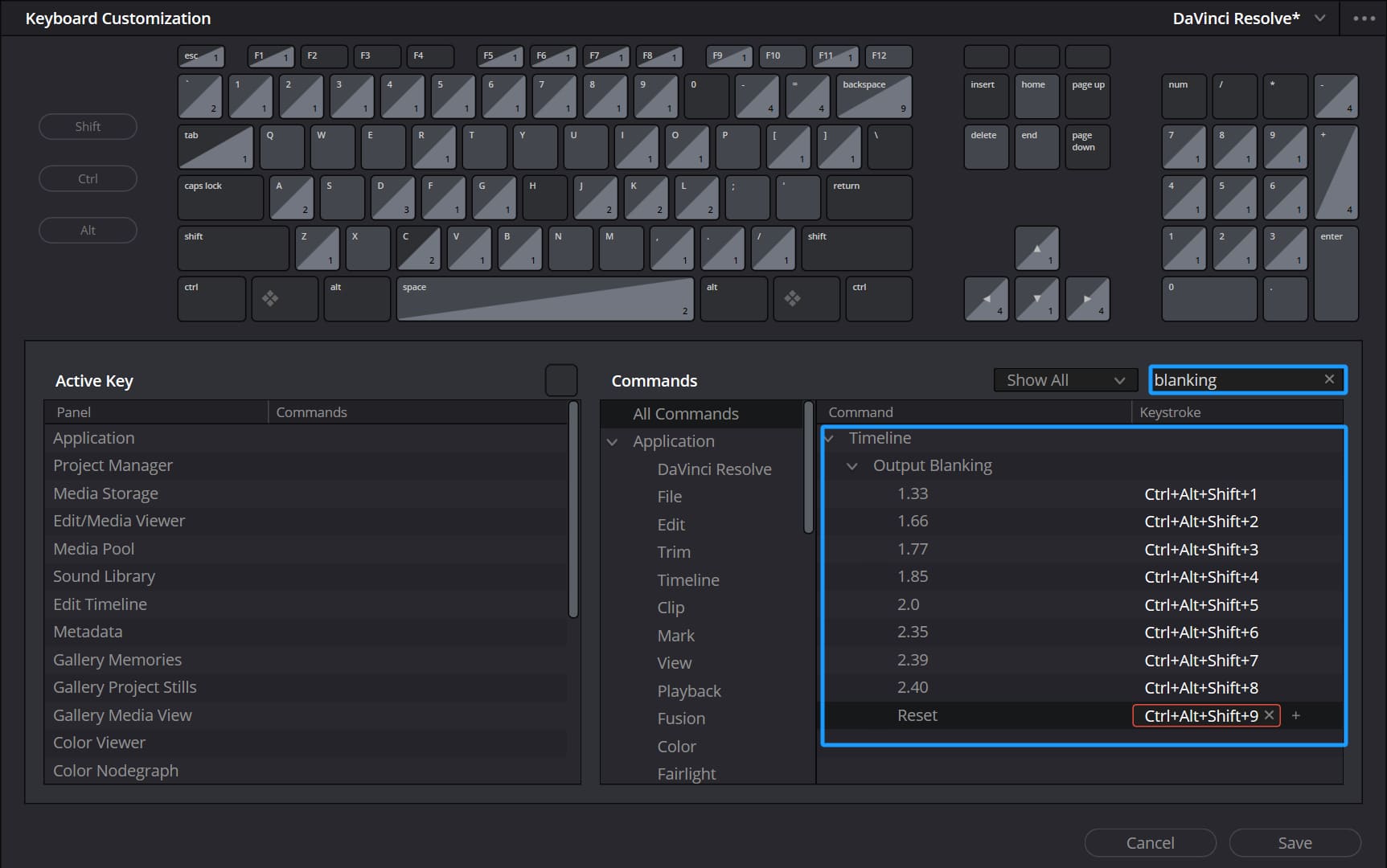Select the 1.85 blanking command
The width and height of the screenshot is (1387, 868).
913,577
